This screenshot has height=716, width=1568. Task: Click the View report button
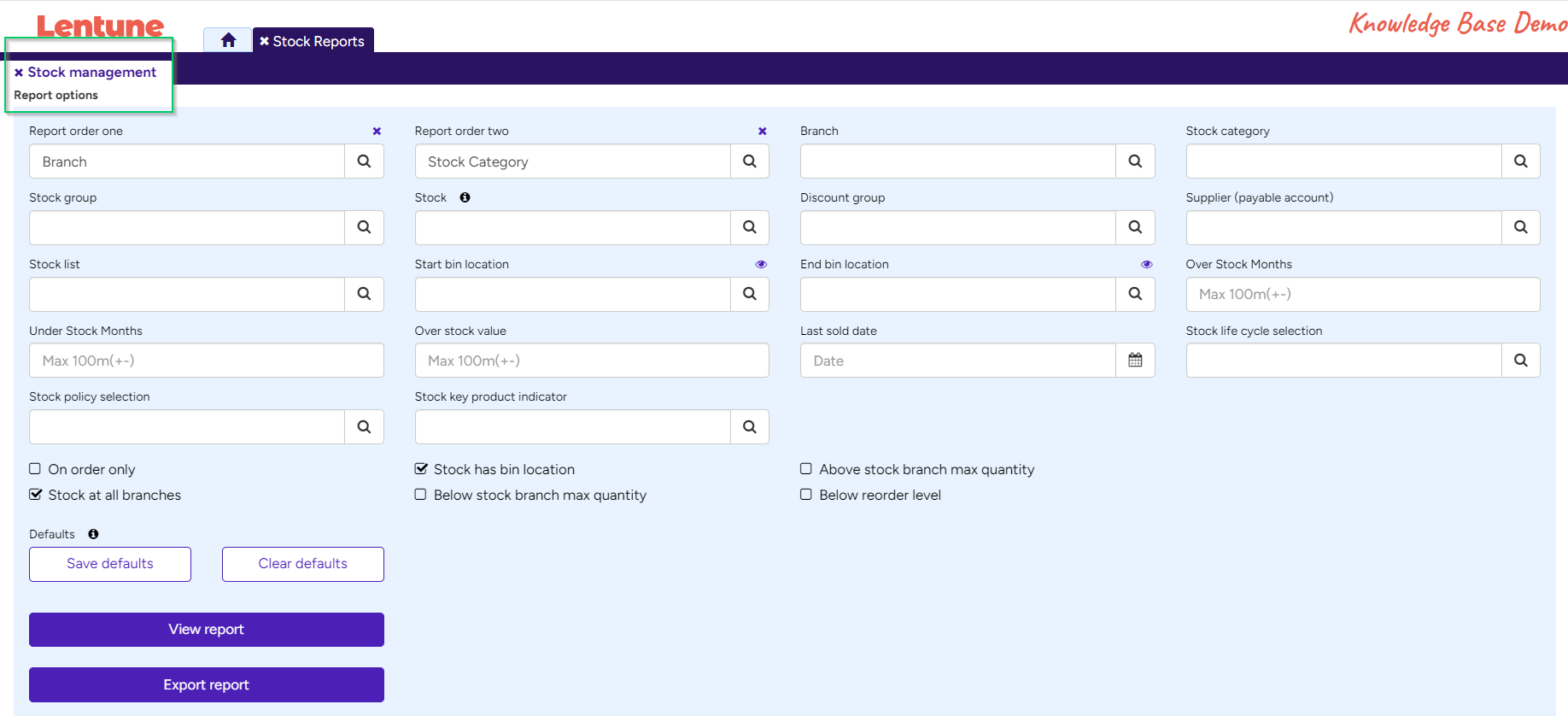[207, 630]
